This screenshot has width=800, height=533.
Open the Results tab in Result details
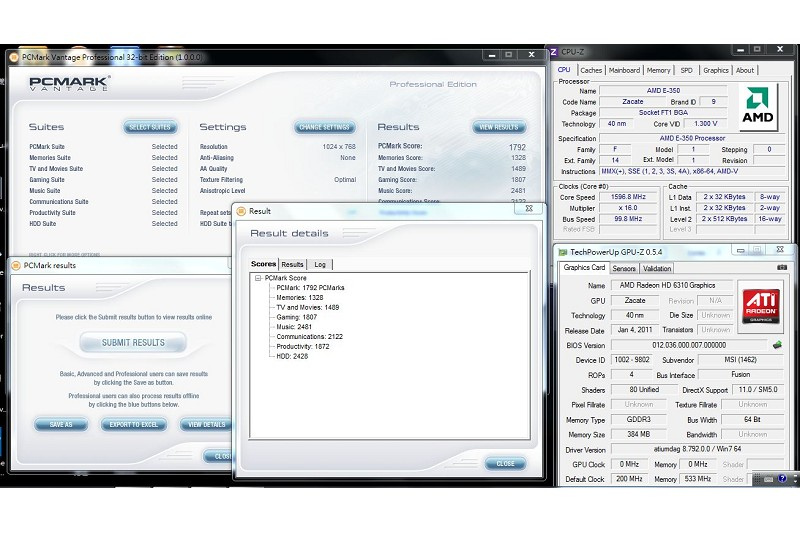[x=292, y=265]
